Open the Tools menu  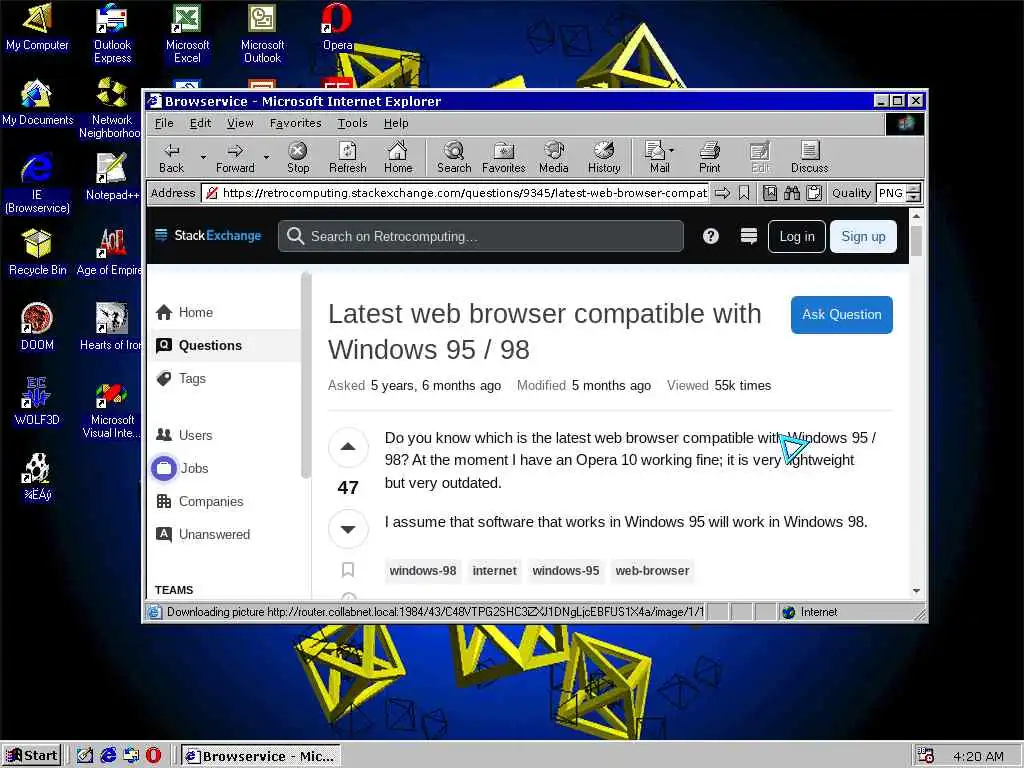[353, 123]
